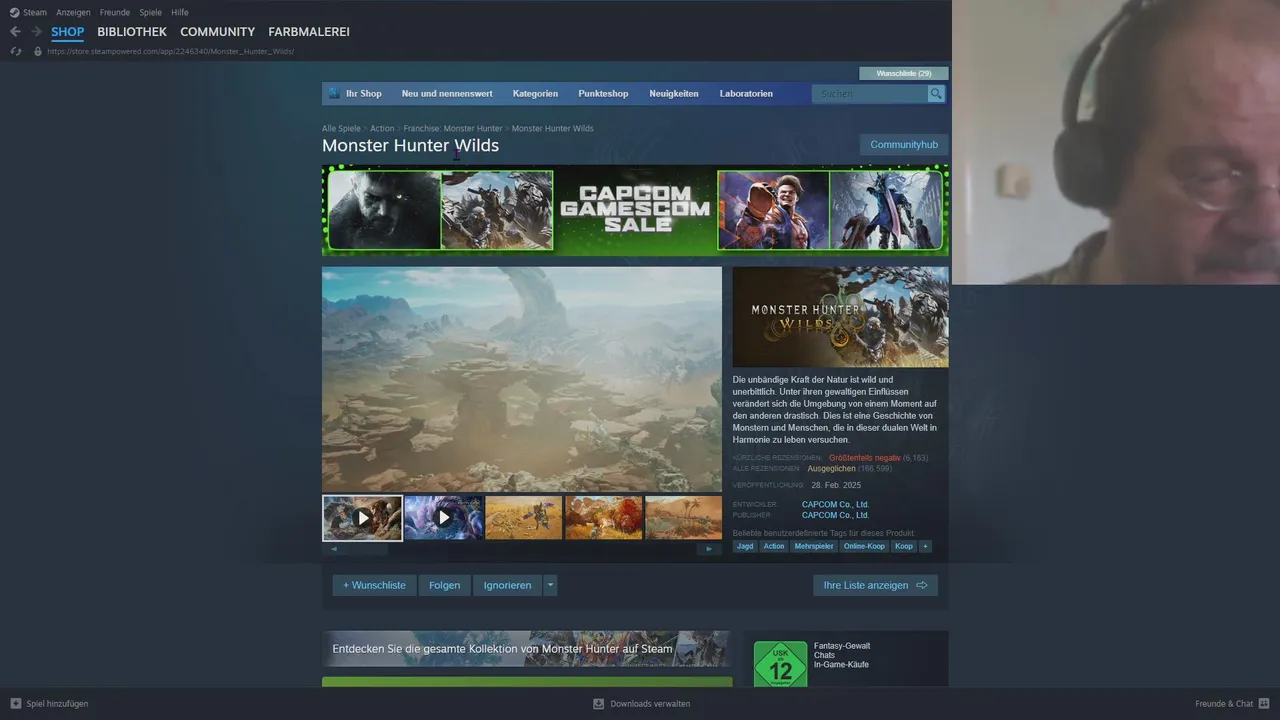
Task: Click the Alle Spiele breadcrumb
Action: (x=341, y=128)
